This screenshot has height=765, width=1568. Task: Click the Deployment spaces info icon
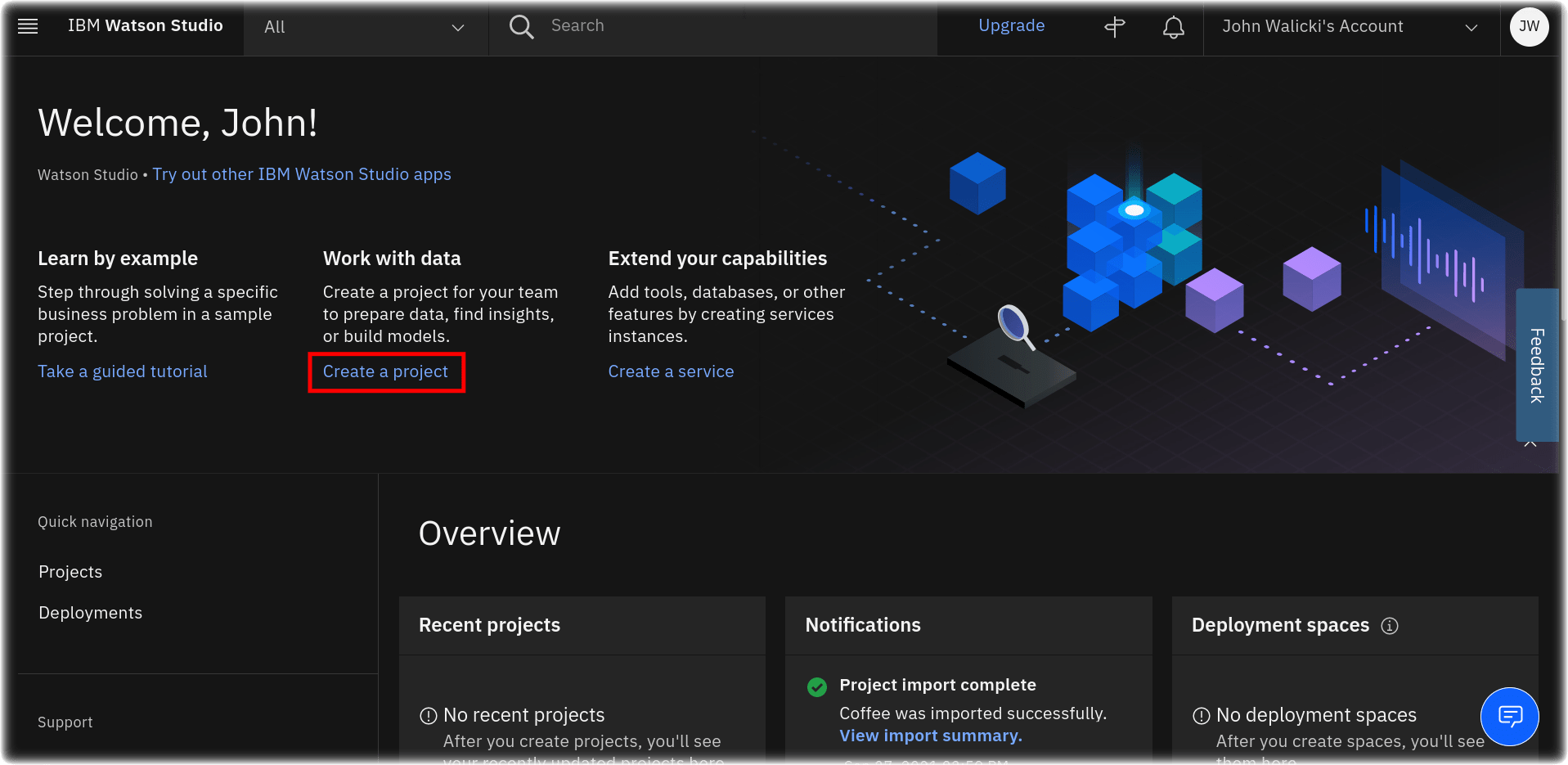click(x=1390, y=626)
